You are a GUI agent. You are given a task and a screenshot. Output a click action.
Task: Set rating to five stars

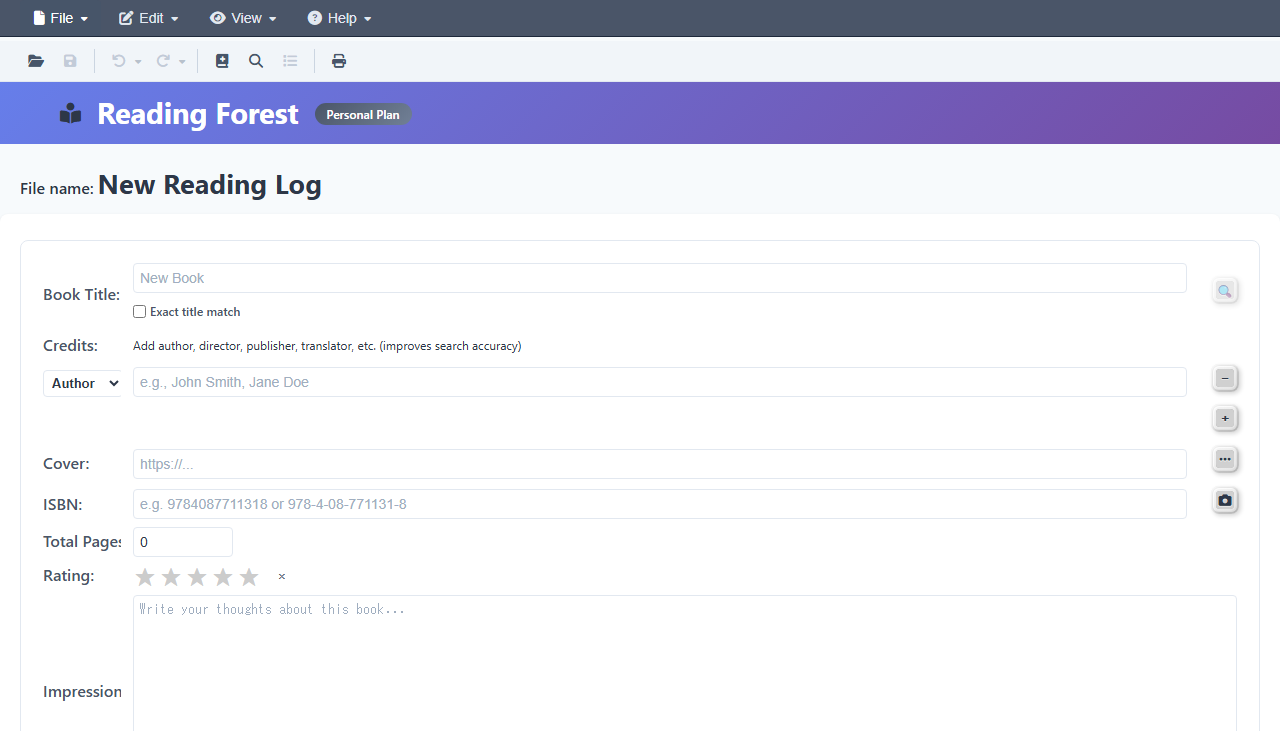[x=249, y=577]
